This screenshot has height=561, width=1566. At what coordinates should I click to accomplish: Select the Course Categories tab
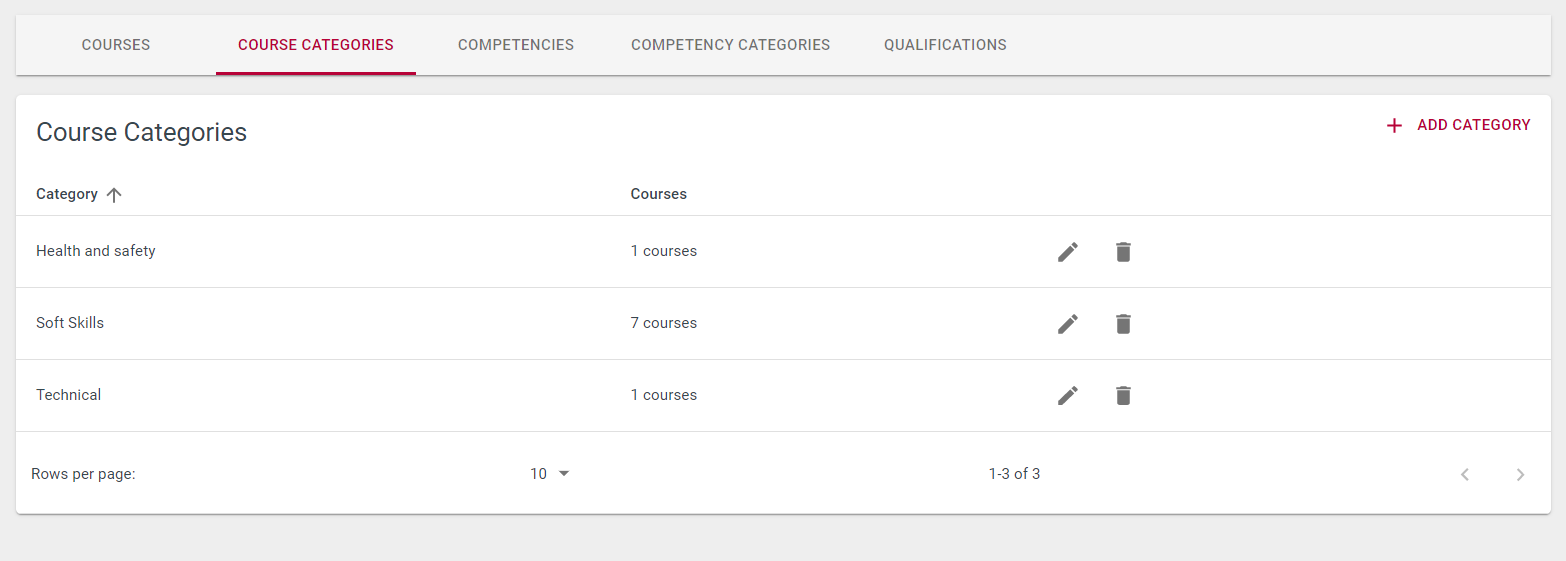(316, 45)
